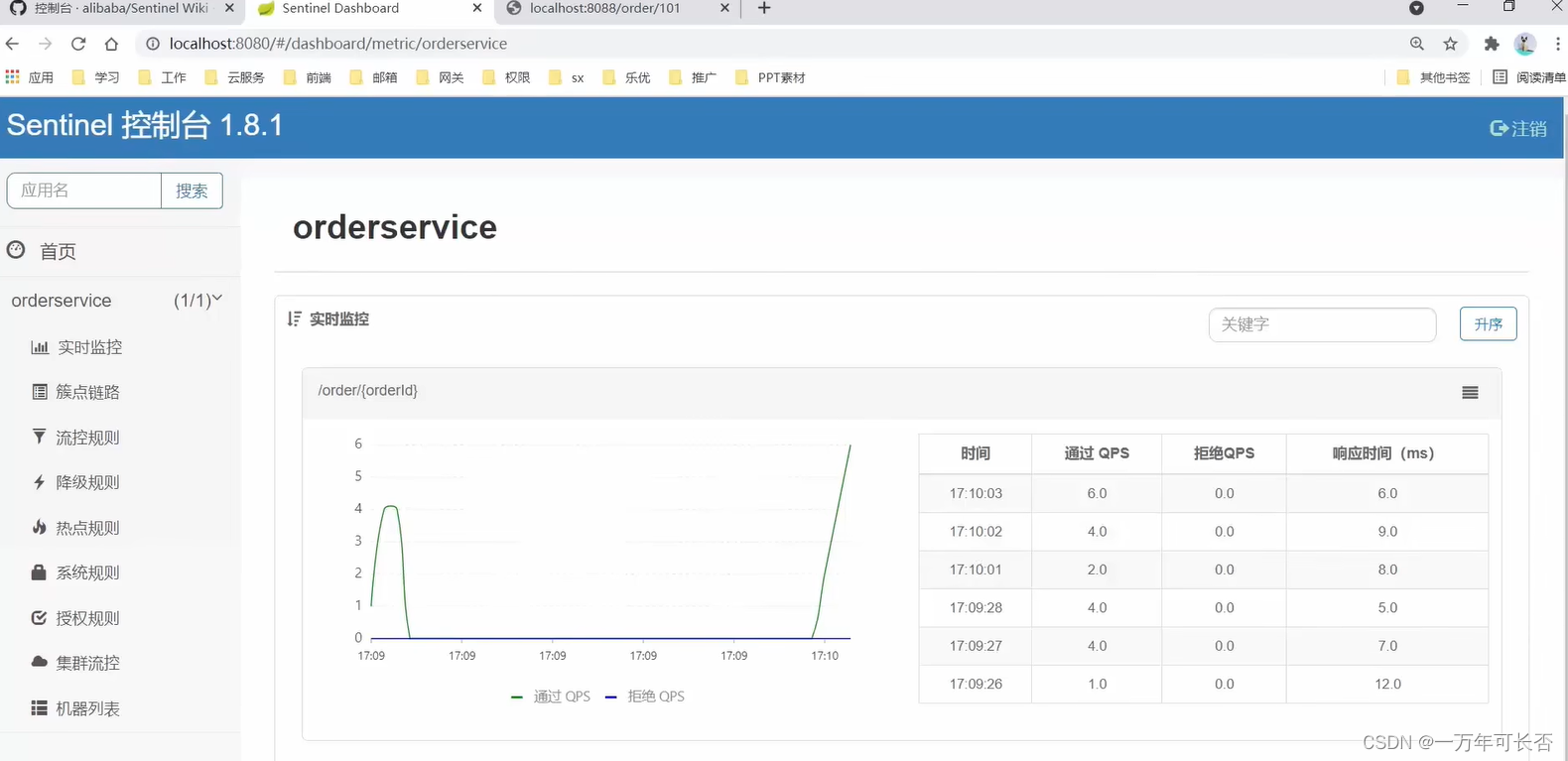1568x761 pixels.
Task: Close the alibaba/Sentinel Wiki tab
Action: 229,8
